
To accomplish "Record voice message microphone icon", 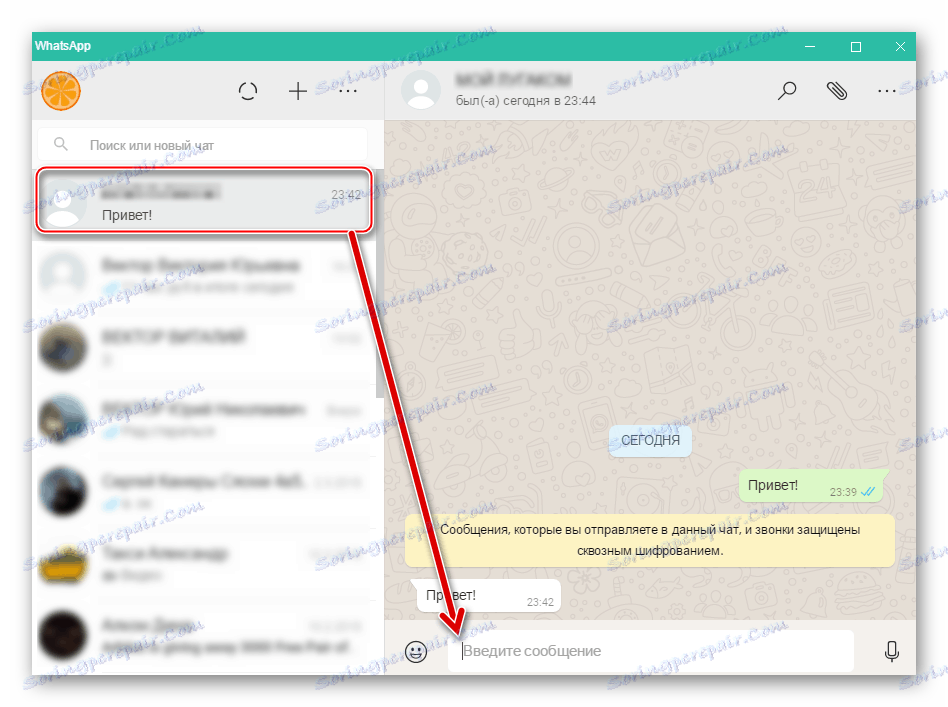I will point(891,651).
